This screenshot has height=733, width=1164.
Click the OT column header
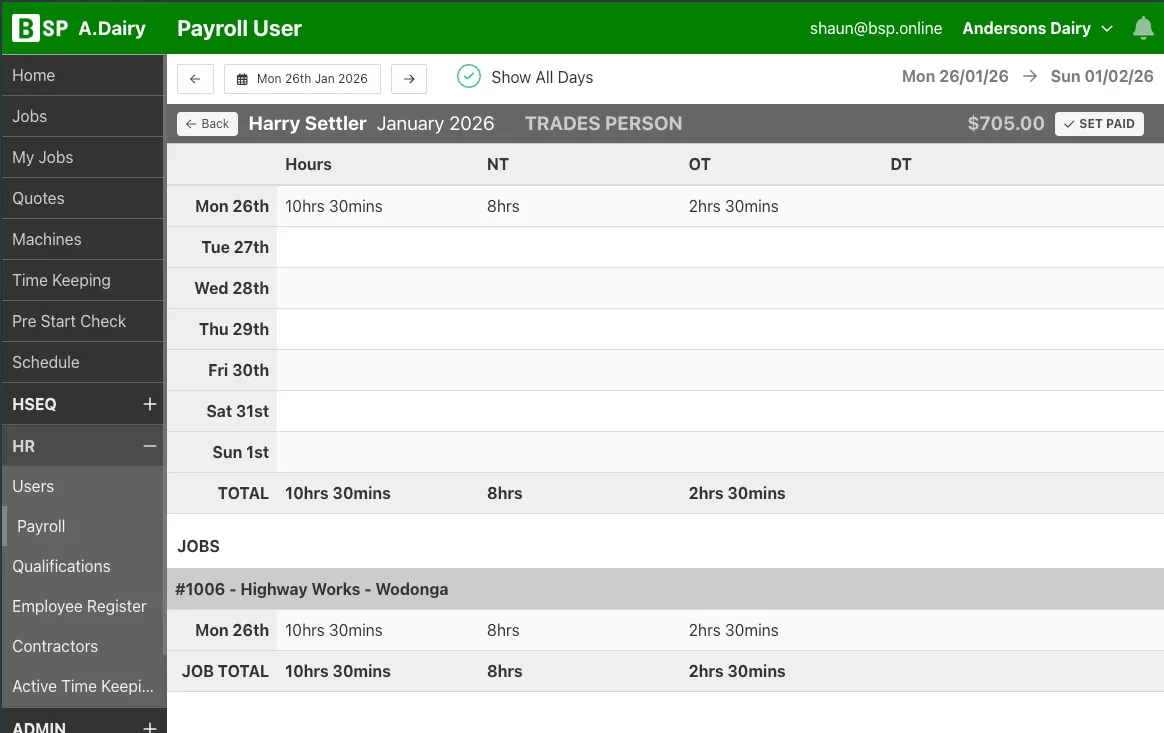[x=699, y=164]
